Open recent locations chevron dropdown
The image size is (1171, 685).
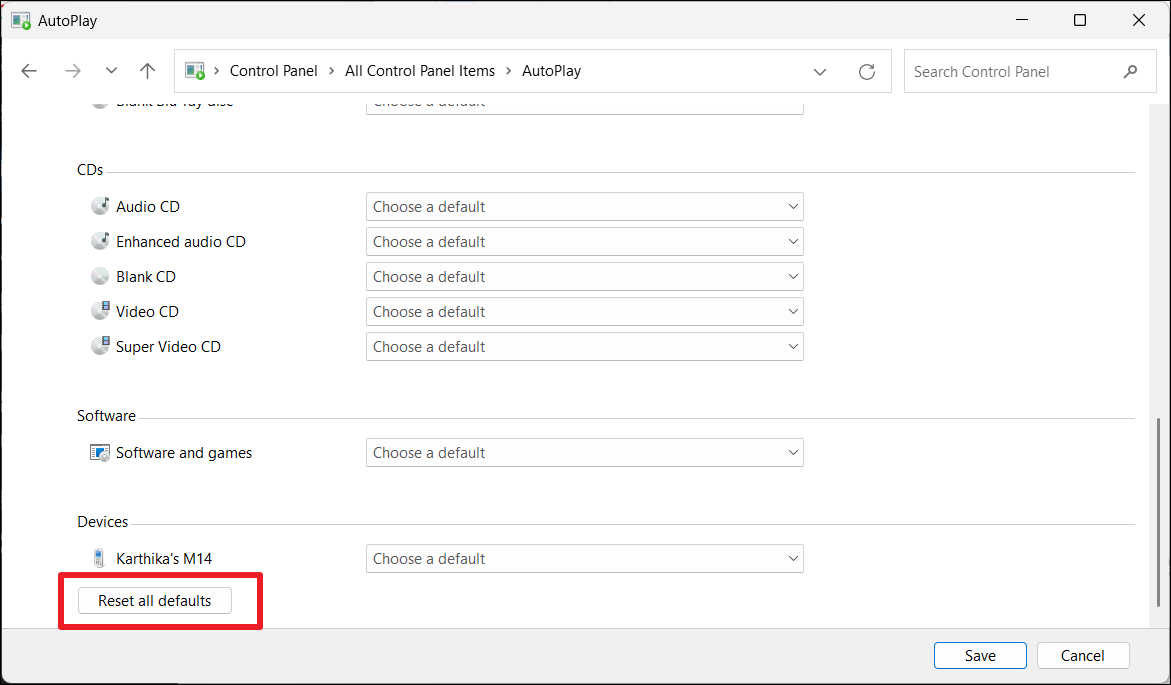tap(111, 71)
